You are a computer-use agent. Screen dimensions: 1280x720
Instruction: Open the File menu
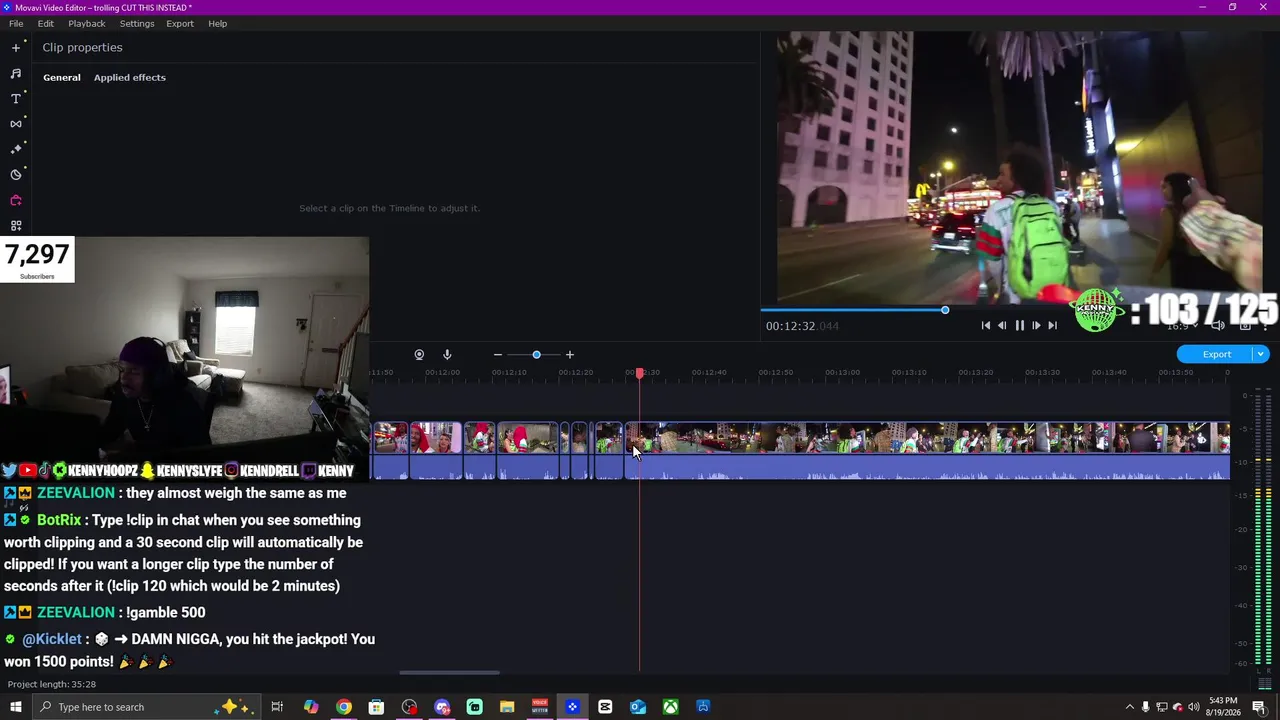coord(16,23)
